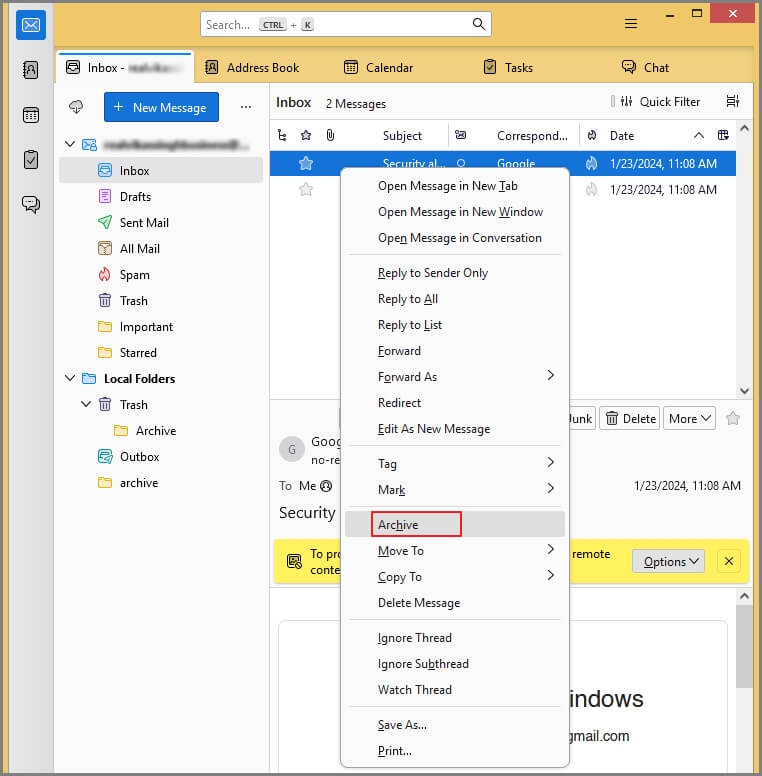Open the Tasks icon in left sidebar
Screen dimensions: 762x776
(x=31, y=160)
